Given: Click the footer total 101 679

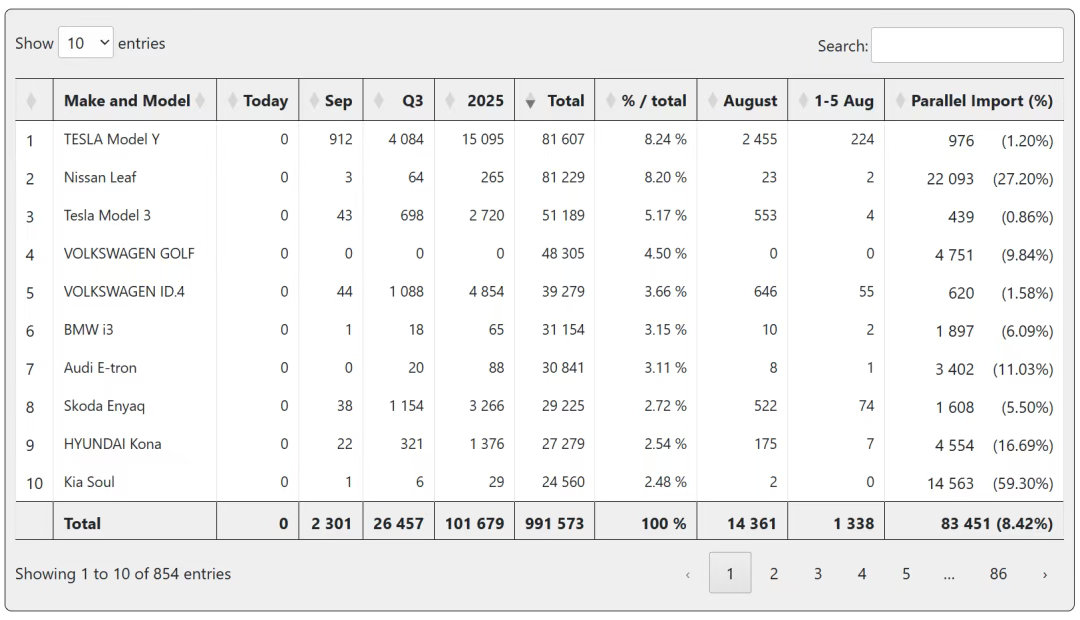Looking at the screenshot, I should tap(475, 524).
